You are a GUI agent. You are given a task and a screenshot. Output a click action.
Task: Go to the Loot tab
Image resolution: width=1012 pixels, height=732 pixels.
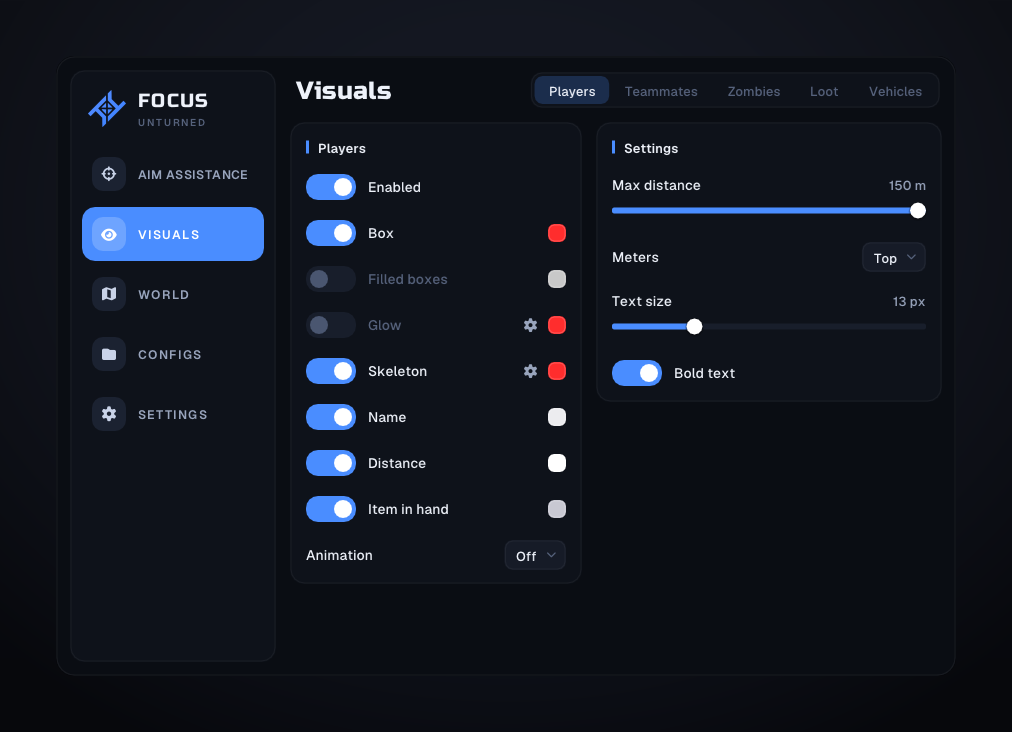coord(824,91)
